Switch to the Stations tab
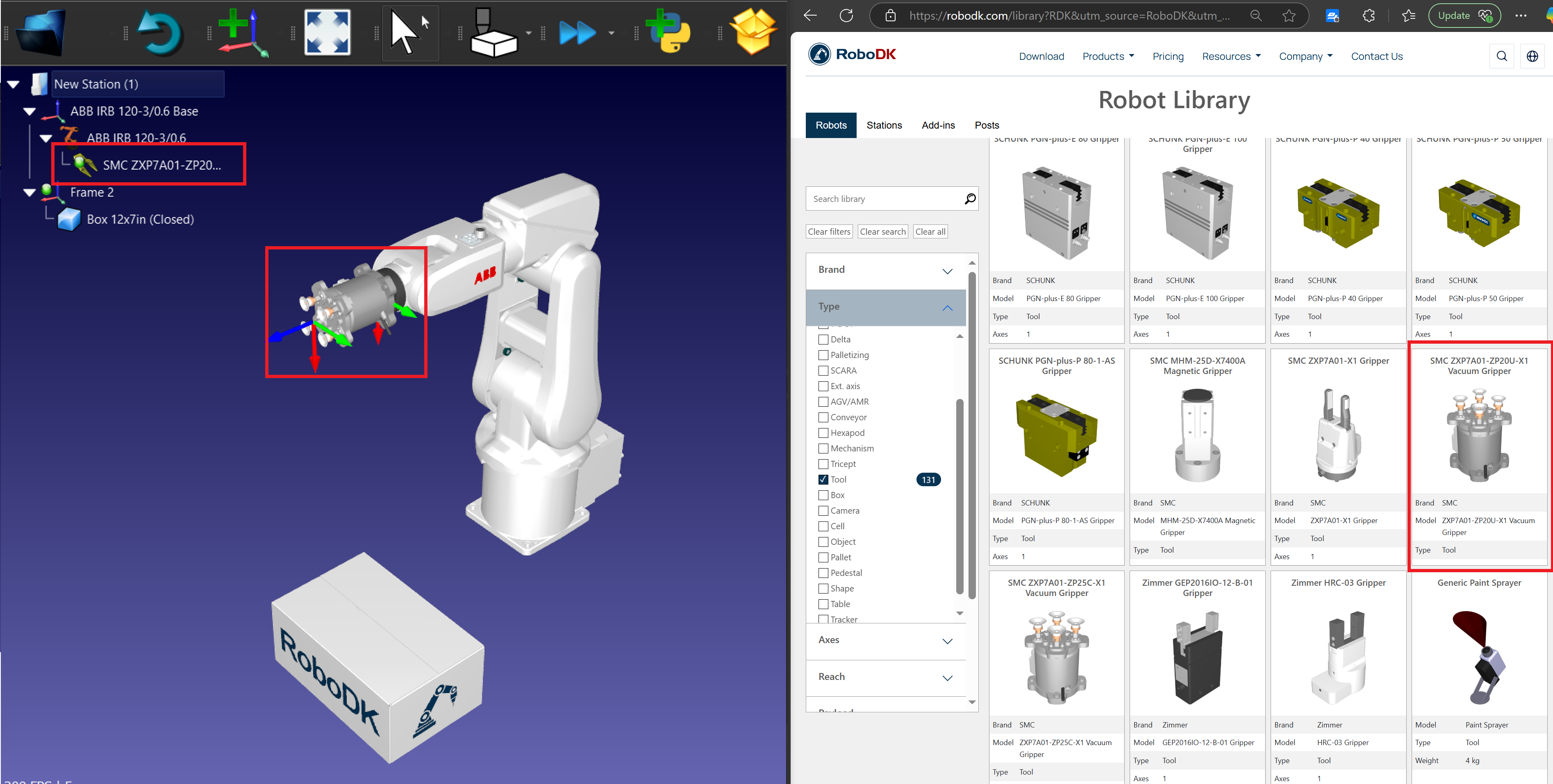This screenshot has height=784, width=1553. pos(884,125)
